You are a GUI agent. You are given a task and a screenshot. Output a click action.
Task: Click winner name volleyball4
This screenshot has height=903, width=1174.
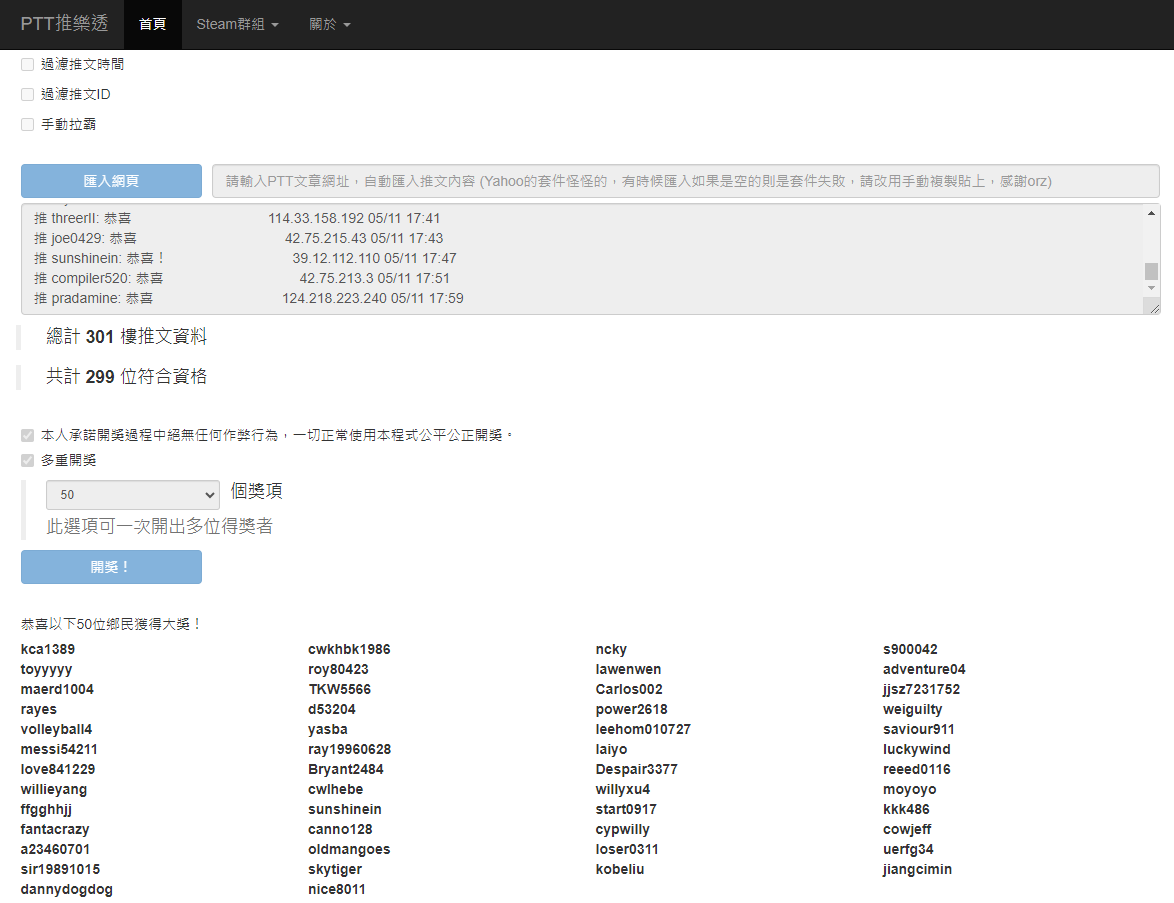point(56,729)
